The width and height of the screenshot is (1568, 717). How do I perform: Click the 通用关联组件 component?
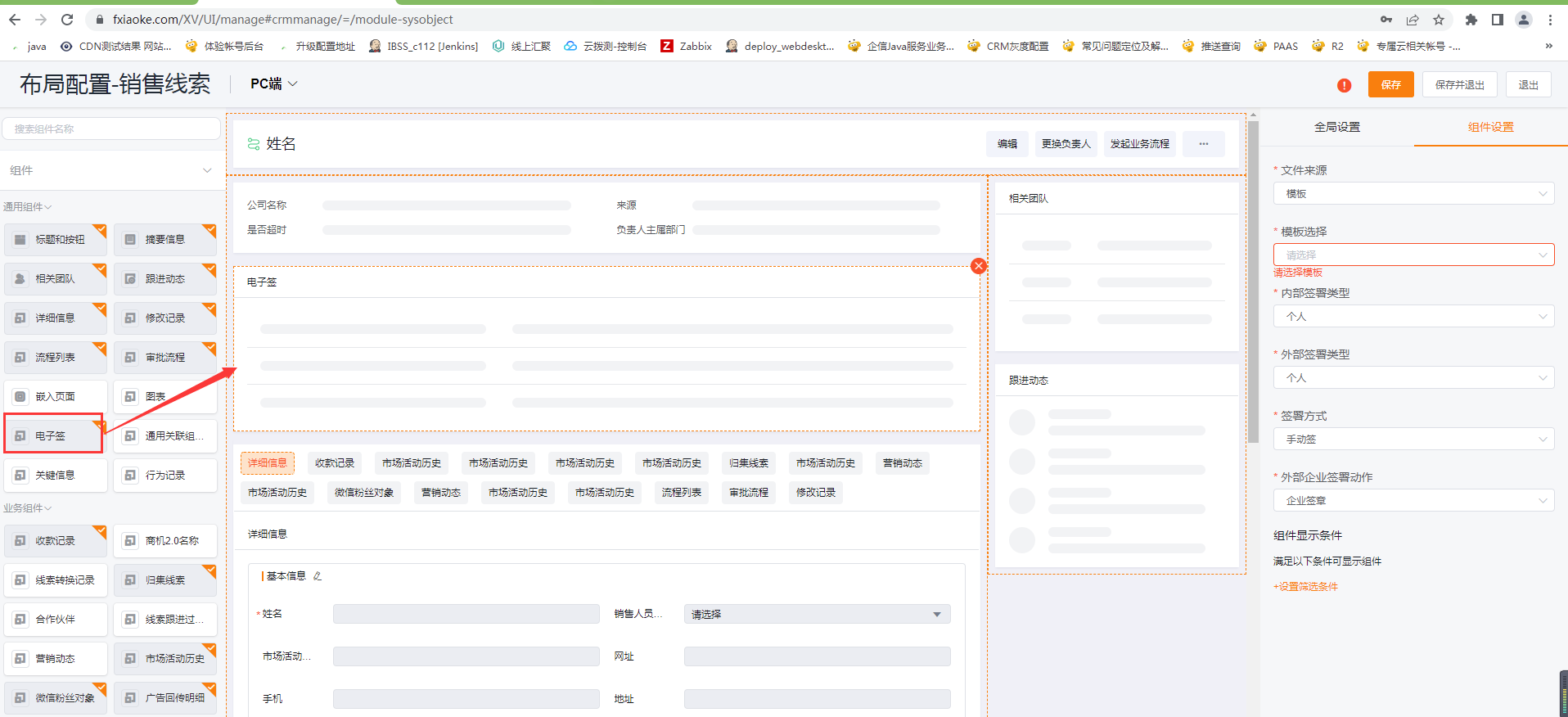click(x=165, y=436)
